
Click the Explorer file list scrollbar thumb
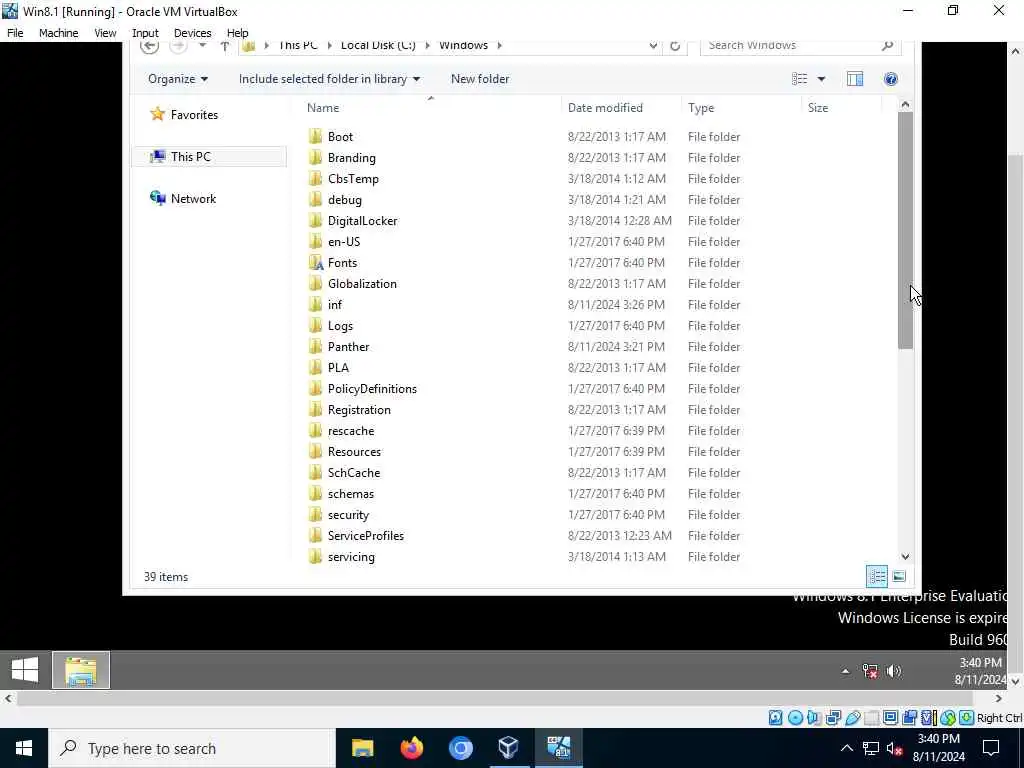[904, 230]
